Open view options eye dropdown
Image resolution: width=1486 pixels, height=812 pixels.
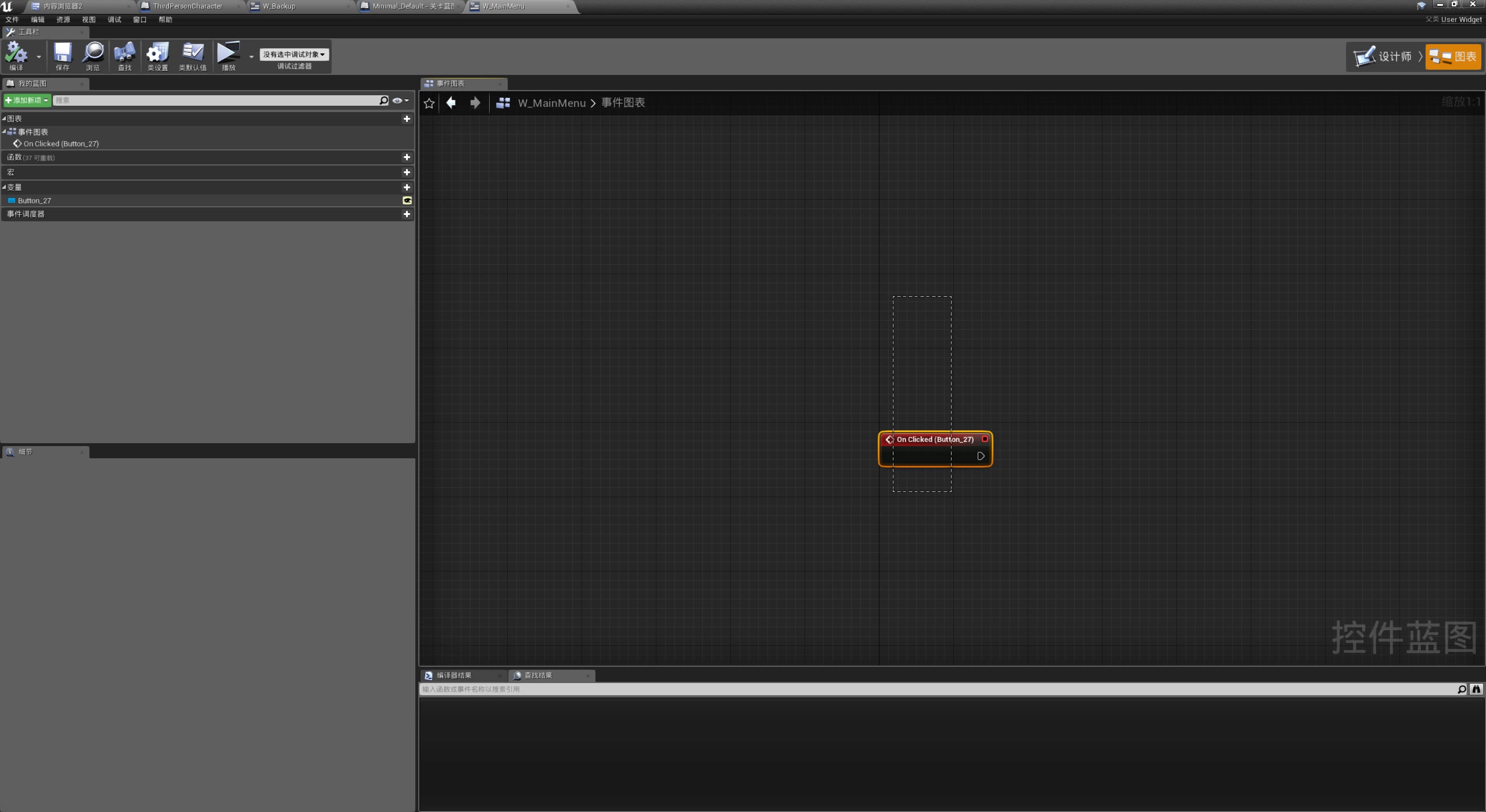(400, 100)
